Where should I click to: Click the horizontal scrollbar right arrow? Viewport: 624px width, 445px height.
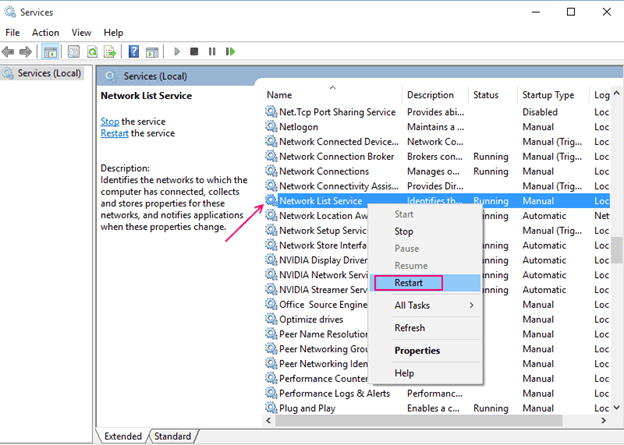pos(603,420)
